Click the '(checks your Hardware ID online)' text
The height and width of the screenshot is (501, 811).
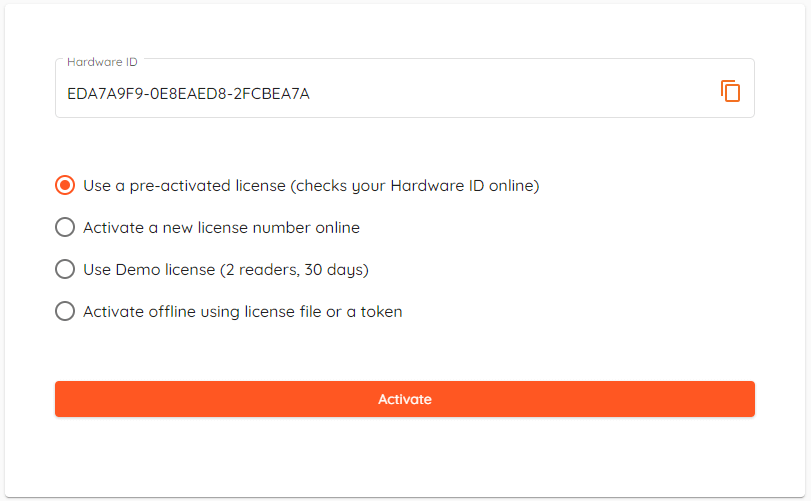(x=415, y=186)
